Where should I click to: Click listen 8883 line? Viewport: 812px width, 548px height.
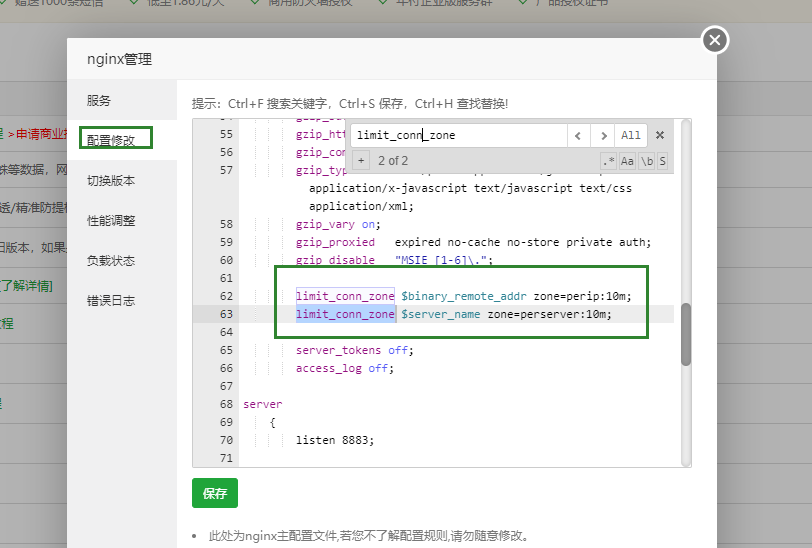coord(335,440)
